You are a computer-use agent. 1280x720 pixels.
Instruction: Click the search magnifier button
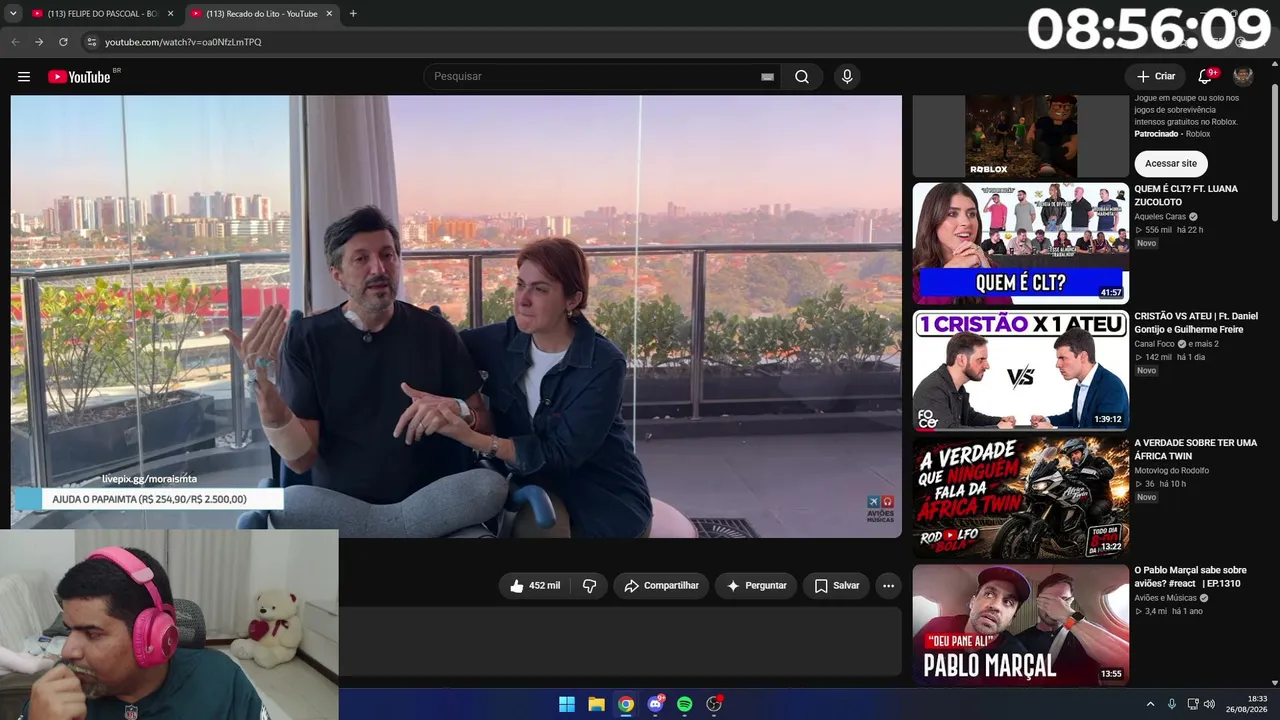802,77
